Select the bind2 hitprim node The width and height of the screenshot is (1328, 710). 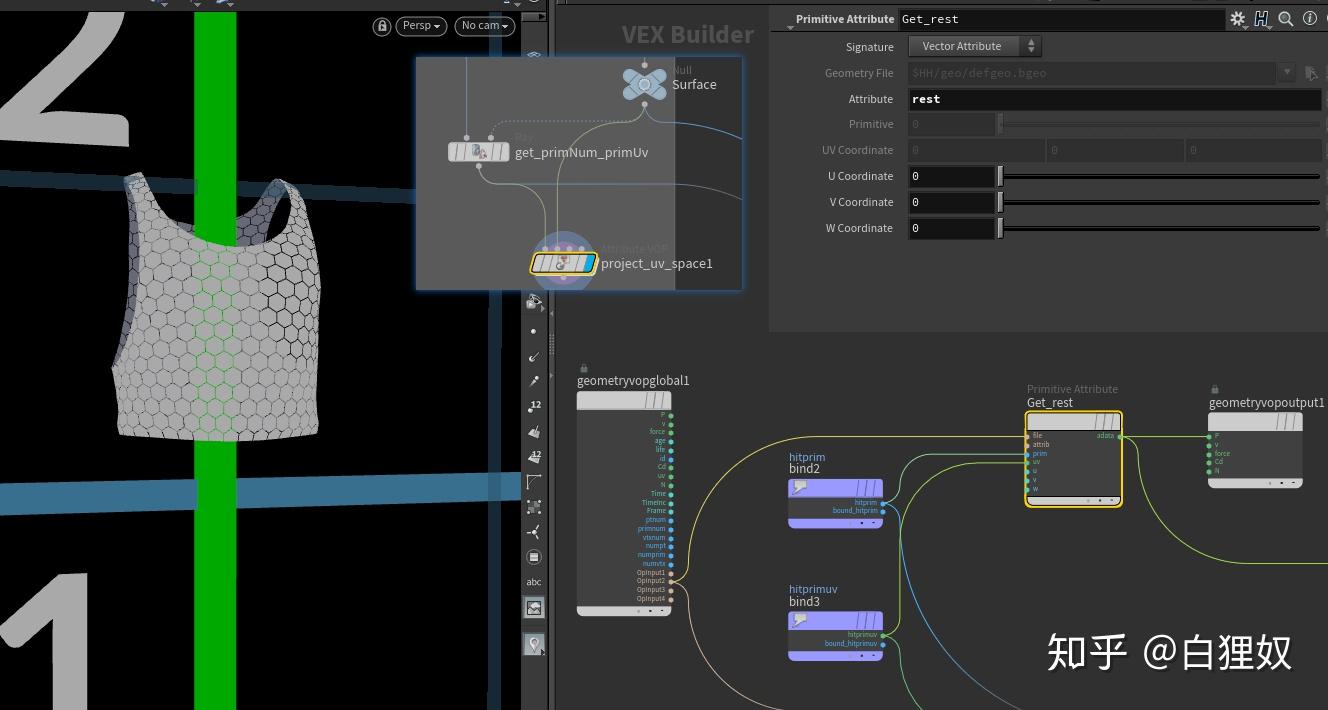coord(835,502)
